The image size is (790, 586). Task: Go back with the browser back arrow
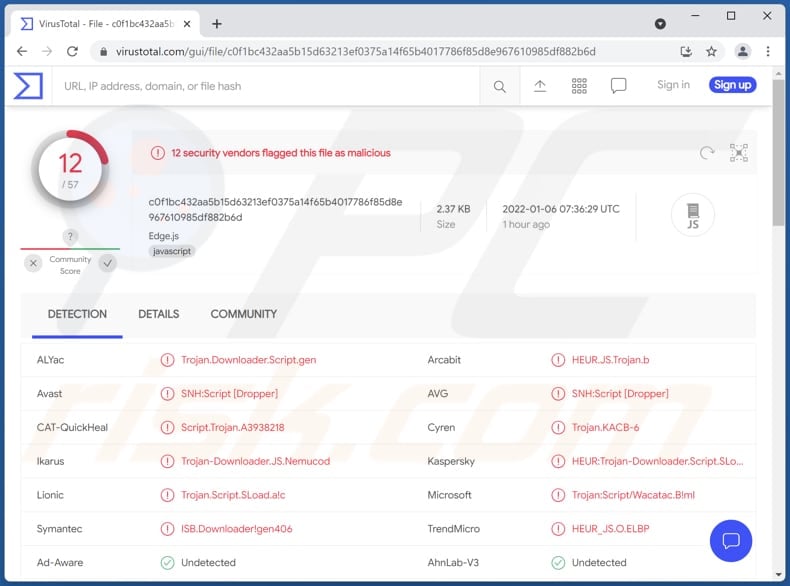(x=22, y=51)
